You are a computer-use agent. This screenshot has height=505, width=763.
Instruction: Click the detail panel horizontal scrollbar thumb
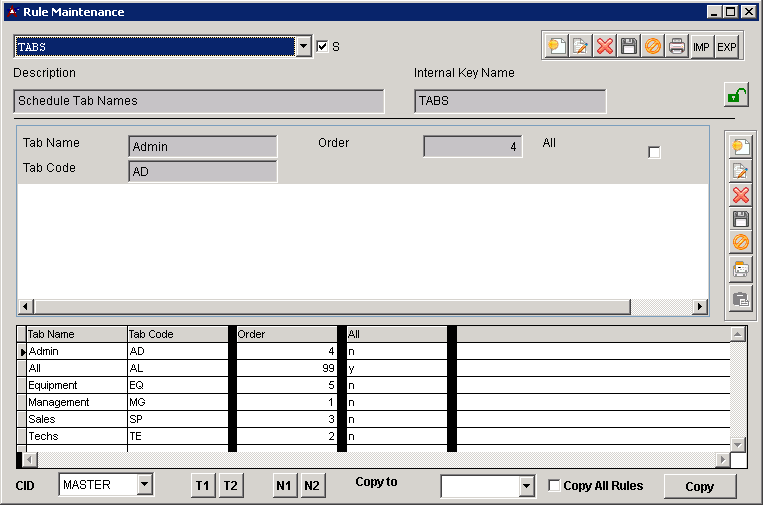332,307
